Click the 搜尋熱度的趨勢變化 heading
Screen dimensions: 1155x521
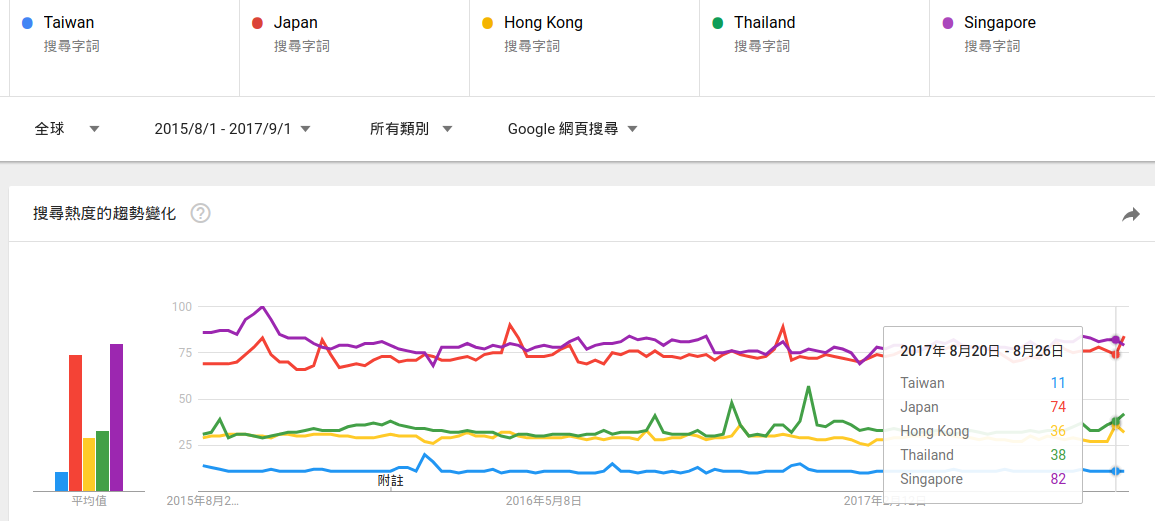tap(104, 213)
